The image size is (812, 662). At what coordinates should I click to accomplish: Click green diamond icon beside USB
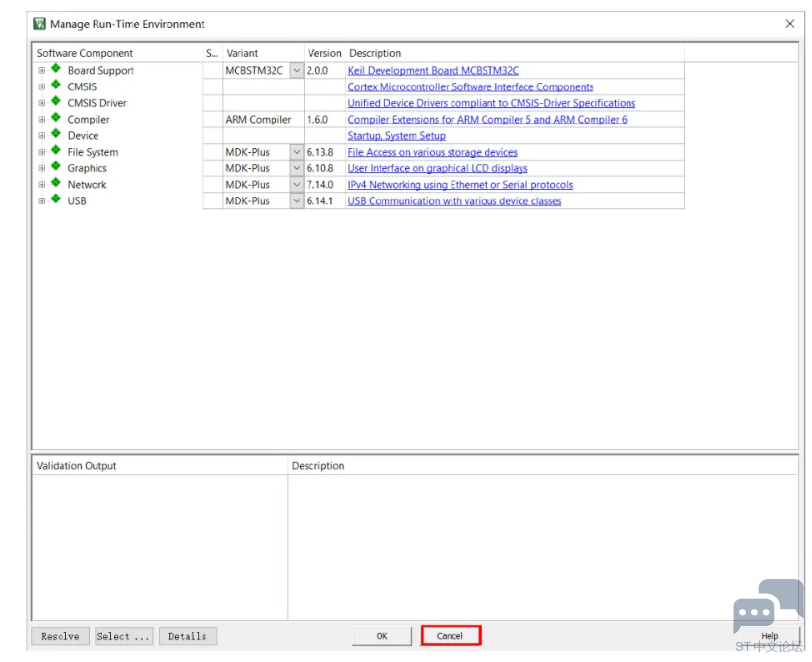[56, 199]
